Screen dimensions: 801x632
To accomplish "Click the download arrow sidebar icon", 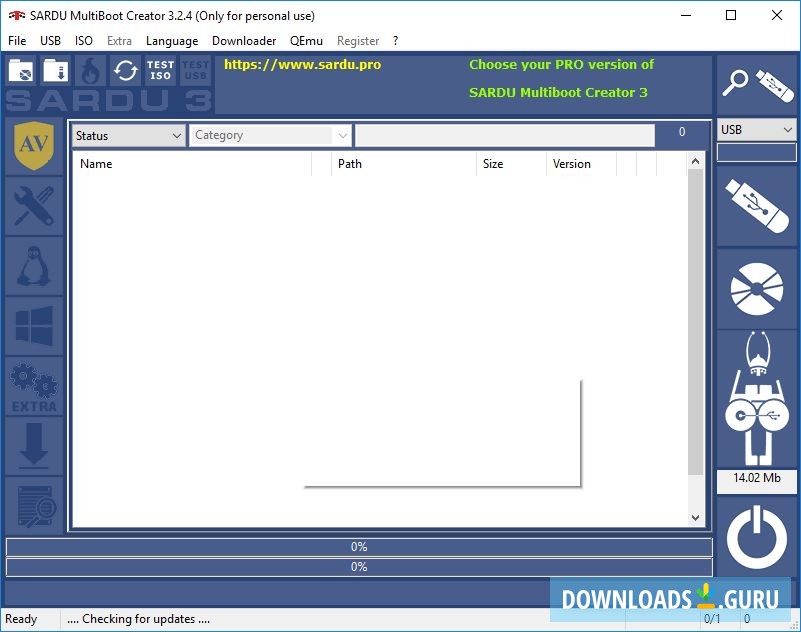I will point(34,446).
